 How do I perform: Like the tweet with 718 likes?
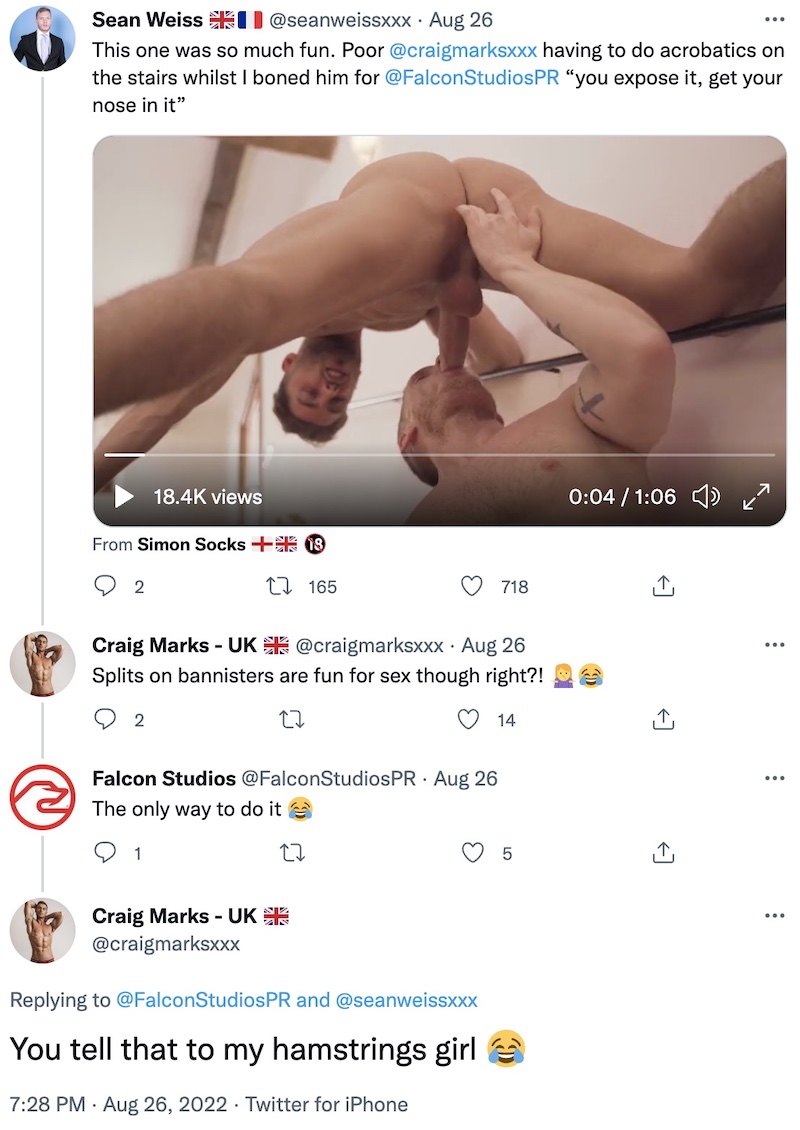click(x=472, y=587)
